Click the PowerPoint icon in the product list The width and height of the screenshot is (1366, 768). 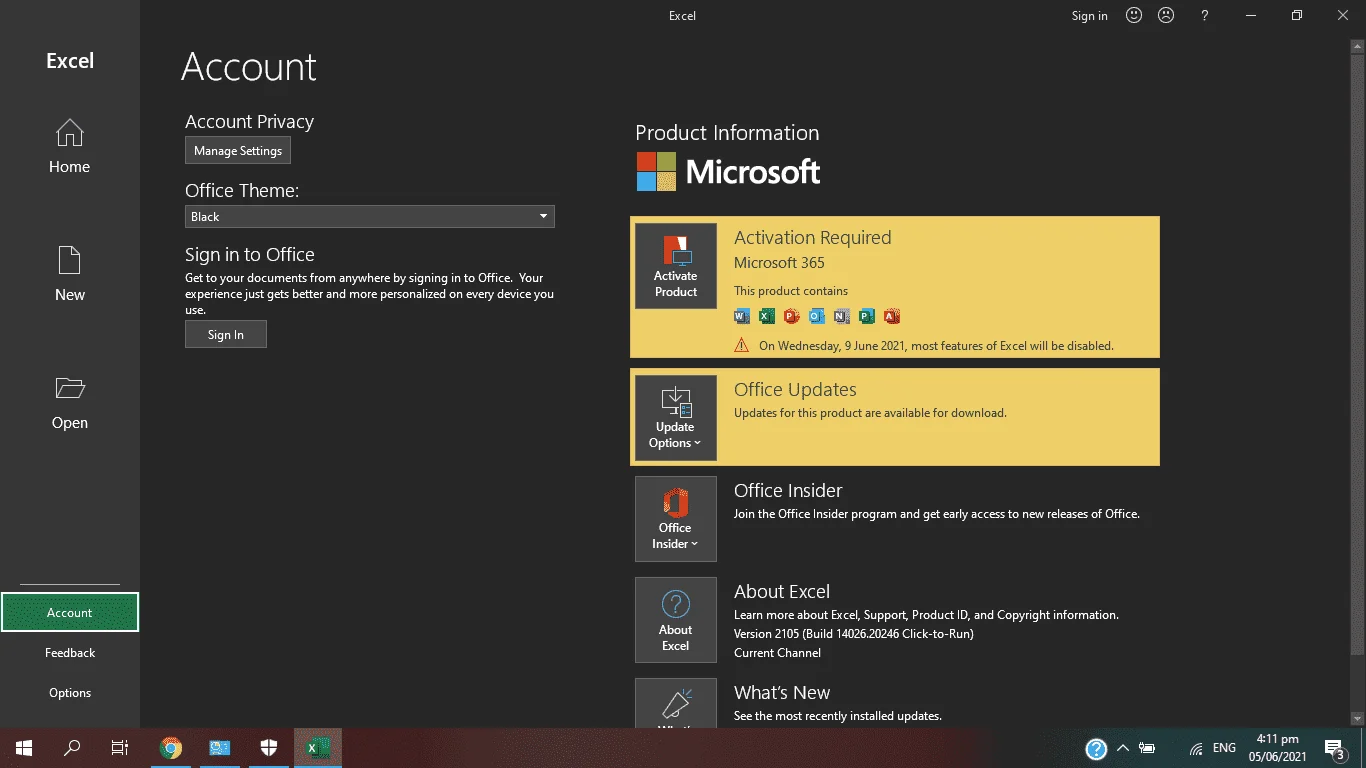coord(792,316)
